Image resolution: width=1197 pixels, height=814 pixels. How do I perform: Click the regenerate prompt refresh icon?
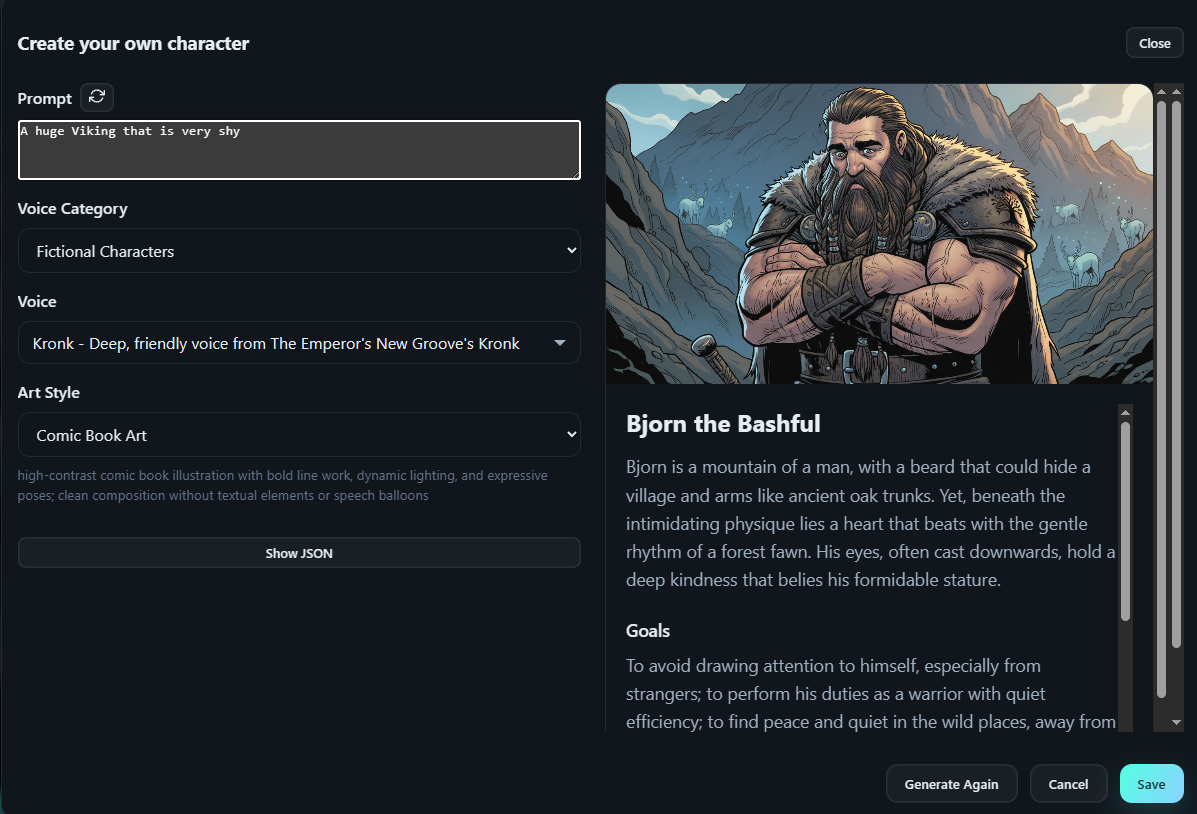(x=97, y=97)
